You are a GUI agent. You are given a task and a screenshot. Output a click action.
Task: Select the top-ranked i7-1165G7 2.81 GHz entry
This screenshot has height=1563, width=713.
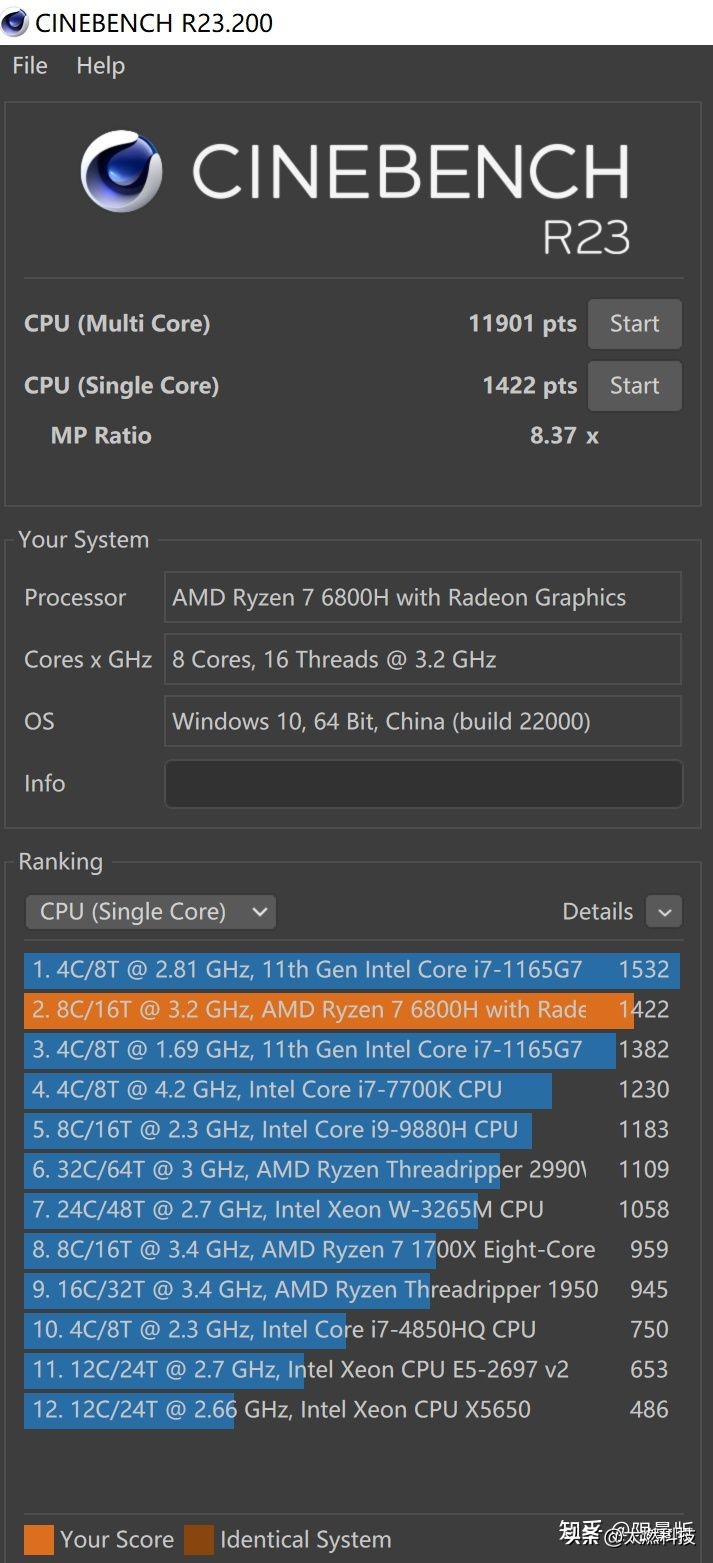click(x=330, y=969)
